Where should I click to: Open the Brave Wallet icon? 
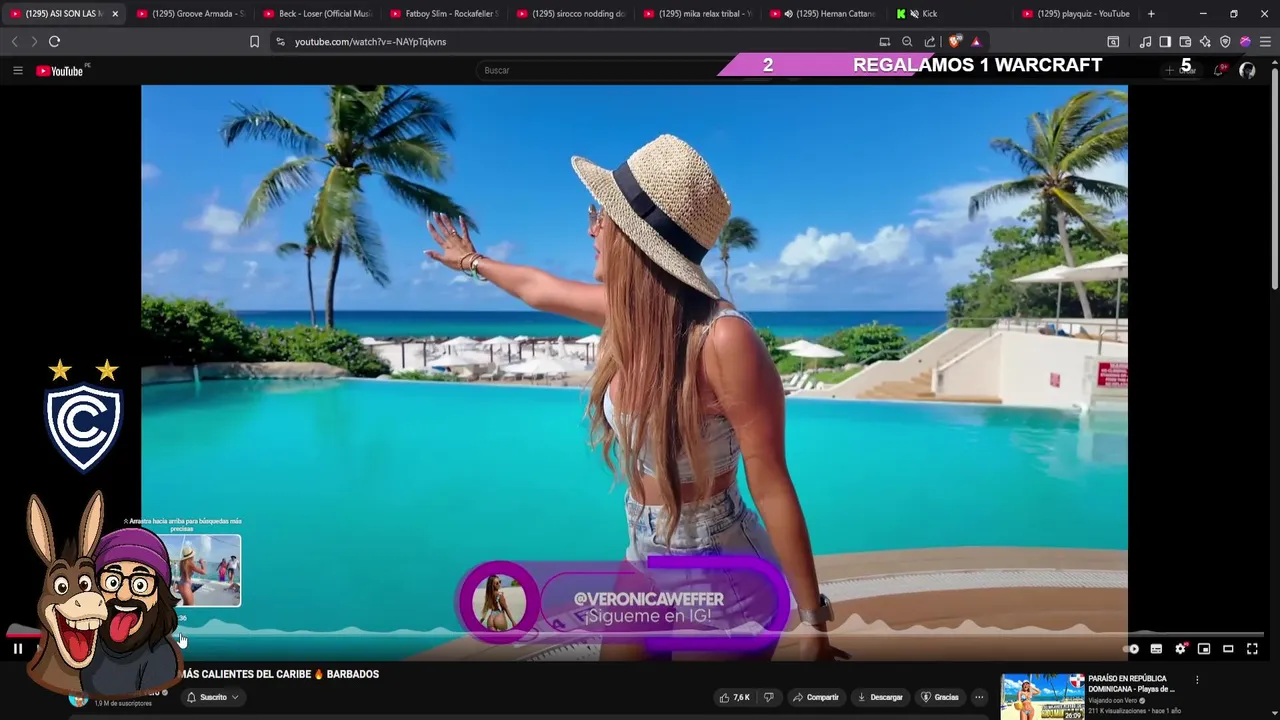click(1185, 42)
